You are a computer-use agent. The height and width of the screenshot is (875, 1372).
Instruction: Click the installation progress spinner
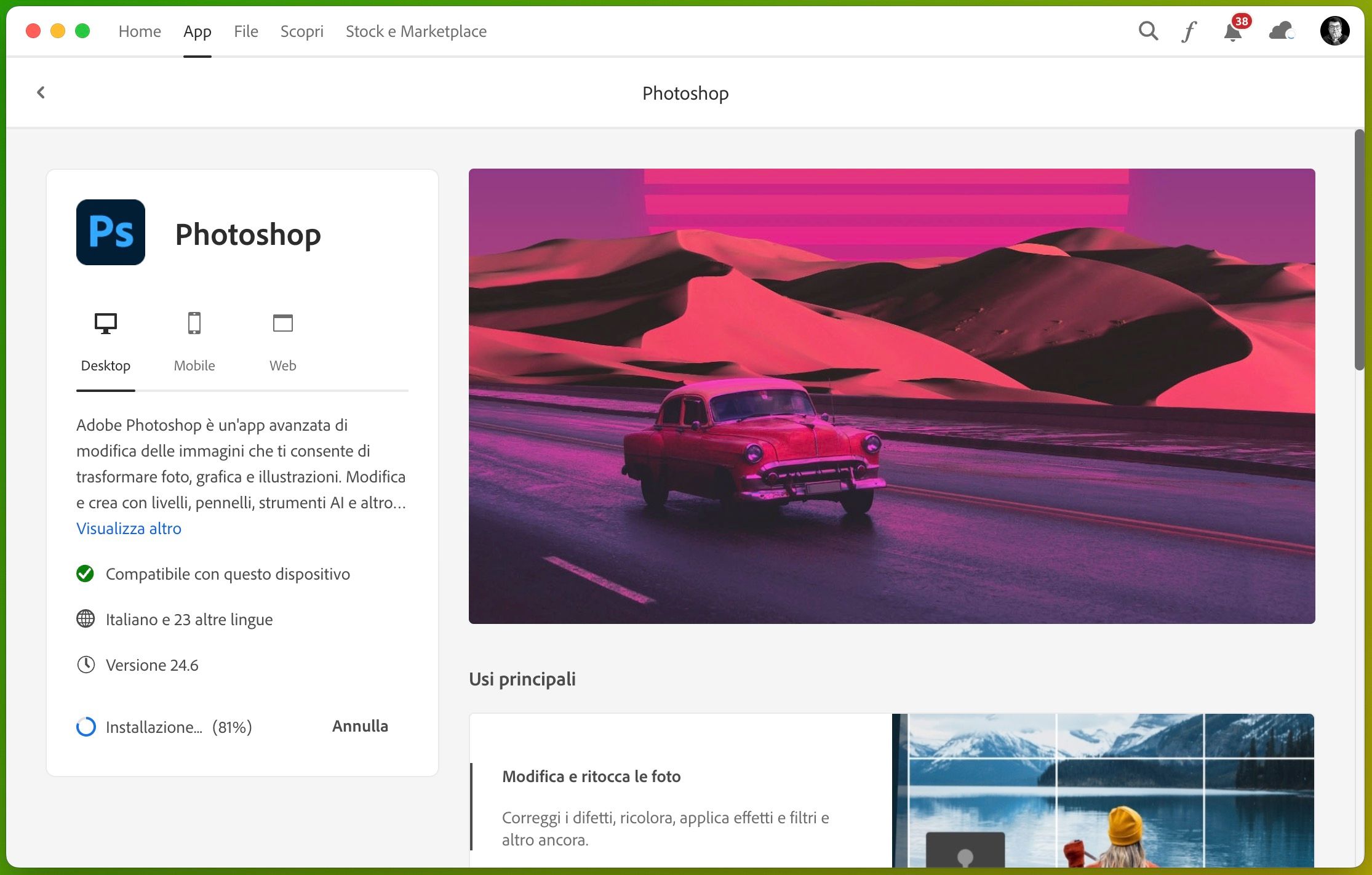pyautogui.click(x=86, y=727)
